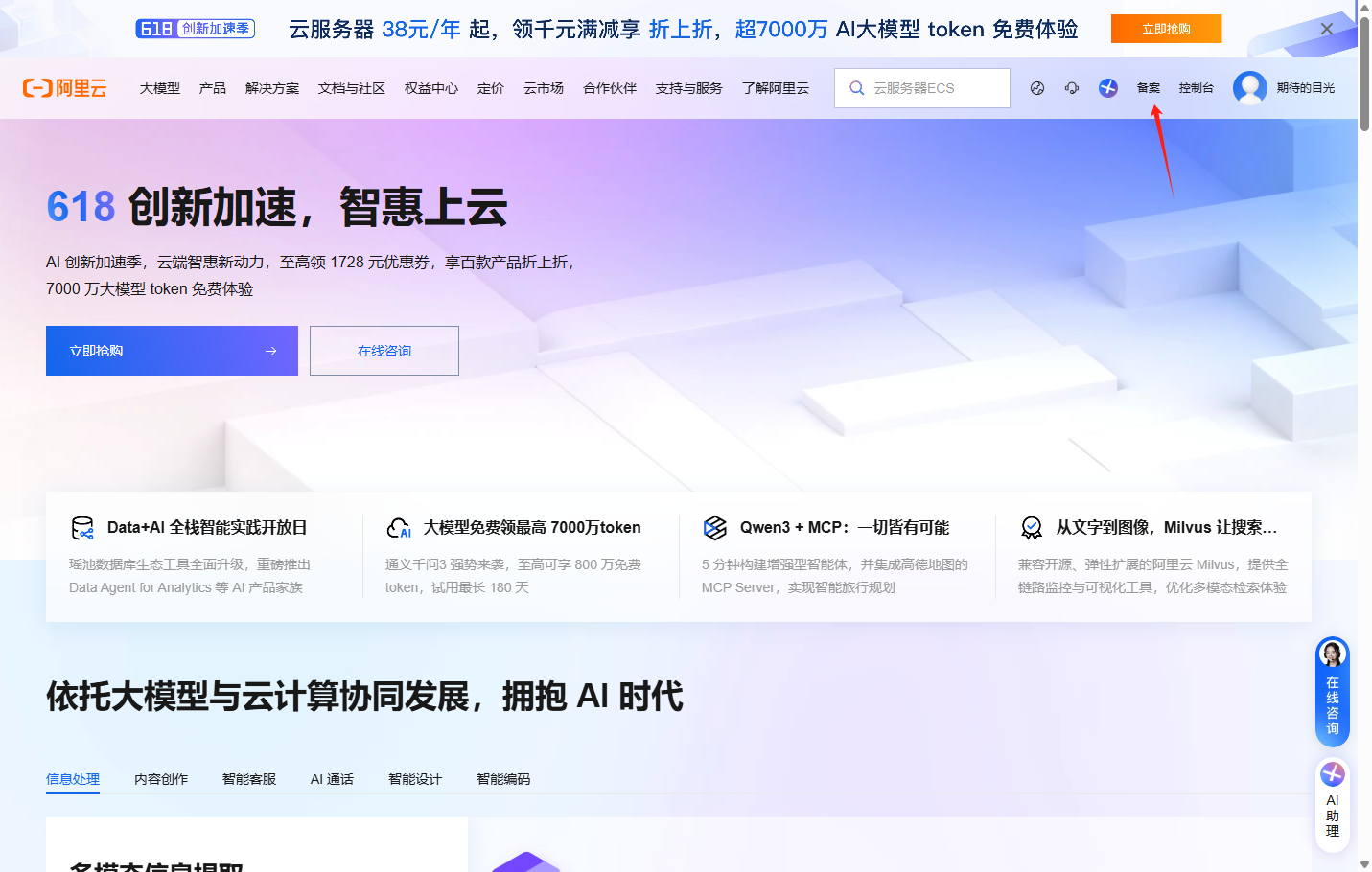This screenshot has width=1372, height=872.
Task: Click the Milvus card ribbon icon
Action: 1032,528
